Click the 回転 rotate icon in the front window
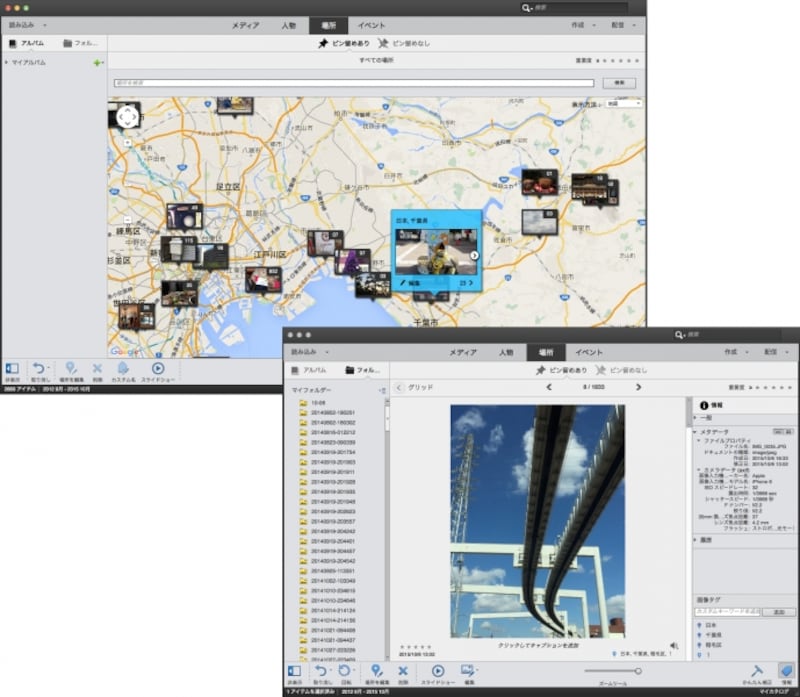Image resolution: width=800 pixels, height=697 pixels. (345, 671)
